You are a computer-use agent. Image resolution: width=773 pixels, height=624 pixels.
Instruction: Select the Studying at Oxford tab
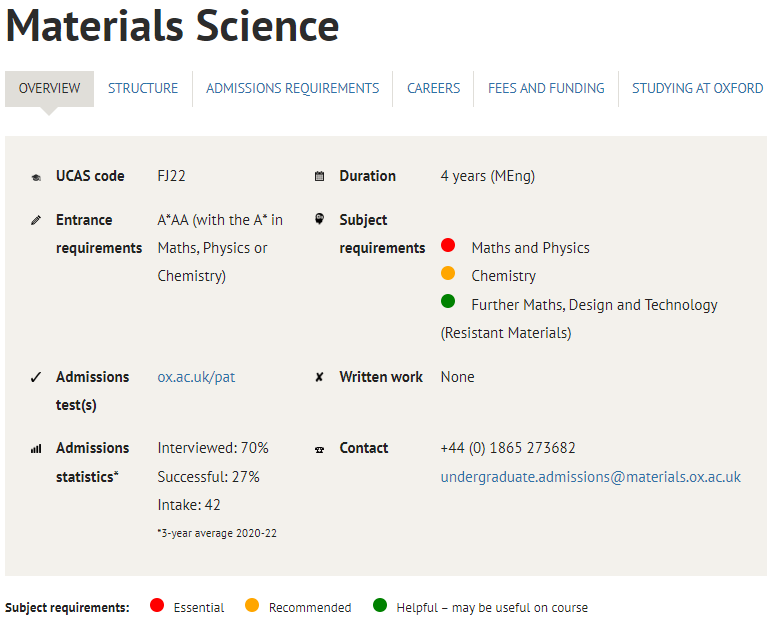[x=697, y=88]
